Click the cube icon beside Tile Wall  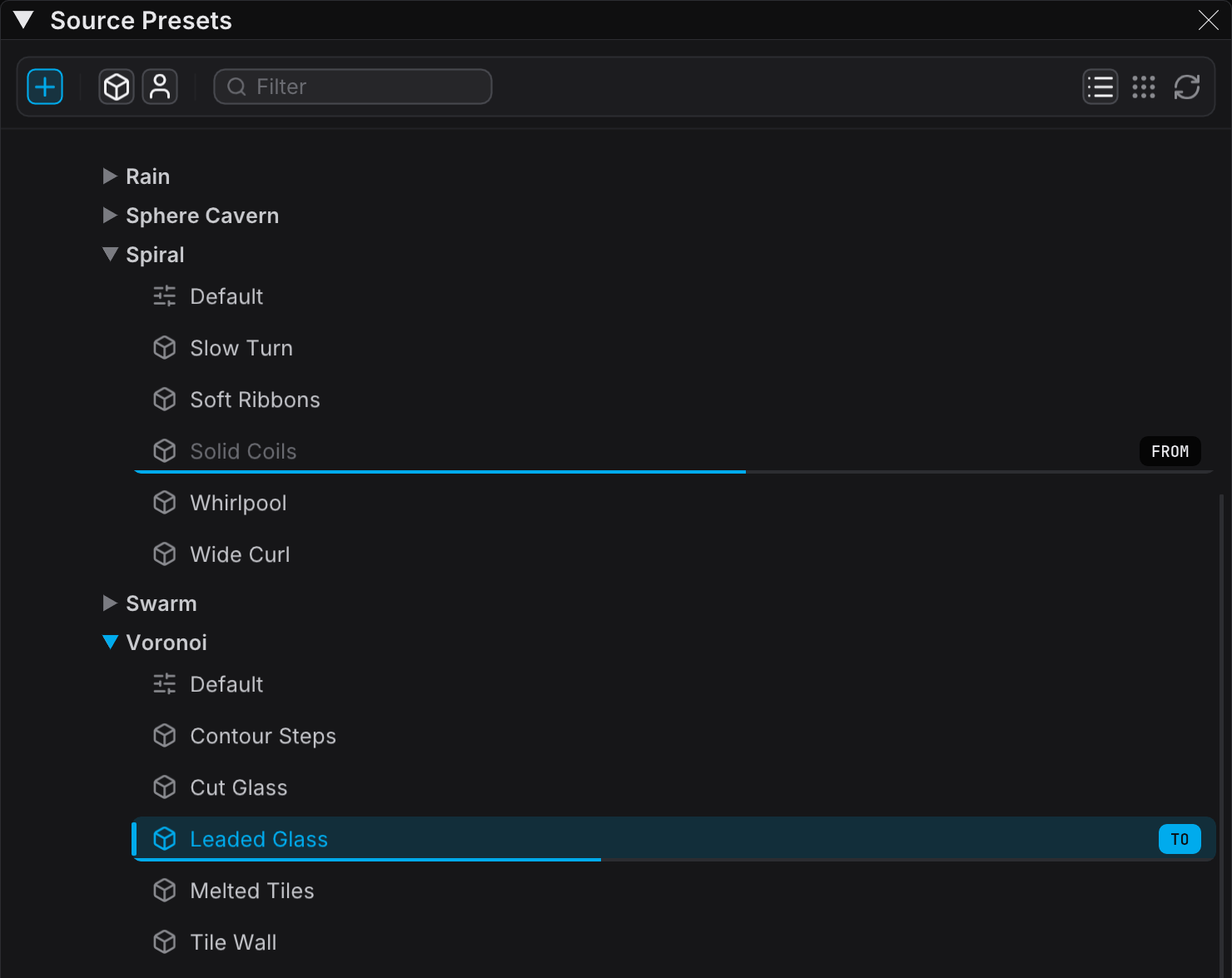click(x=165, y=942)
